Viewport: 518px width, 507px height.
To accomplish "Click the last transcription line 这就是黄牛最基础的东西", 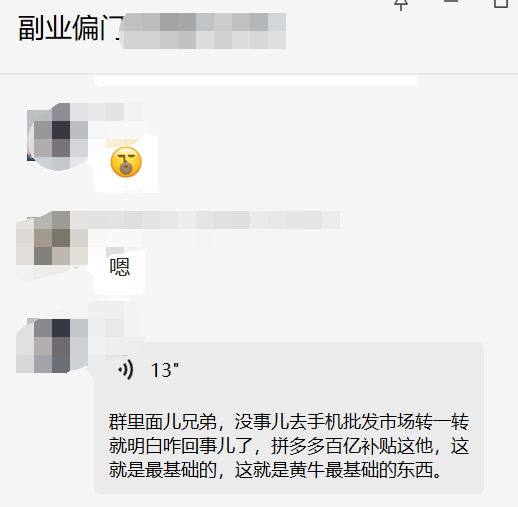I will (339, 470).
